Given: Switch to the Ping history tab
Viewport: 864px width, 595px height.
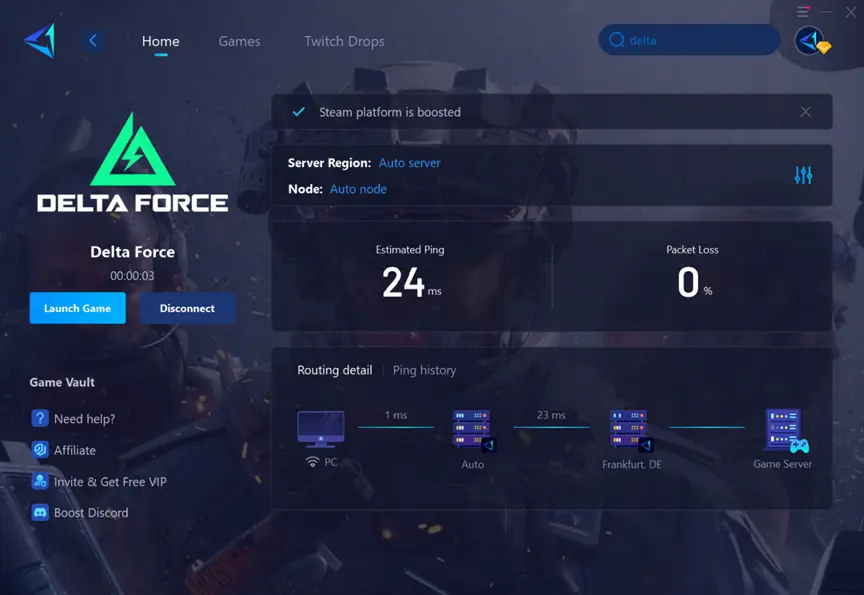Looking at the screenshot, I should point(424,370).
